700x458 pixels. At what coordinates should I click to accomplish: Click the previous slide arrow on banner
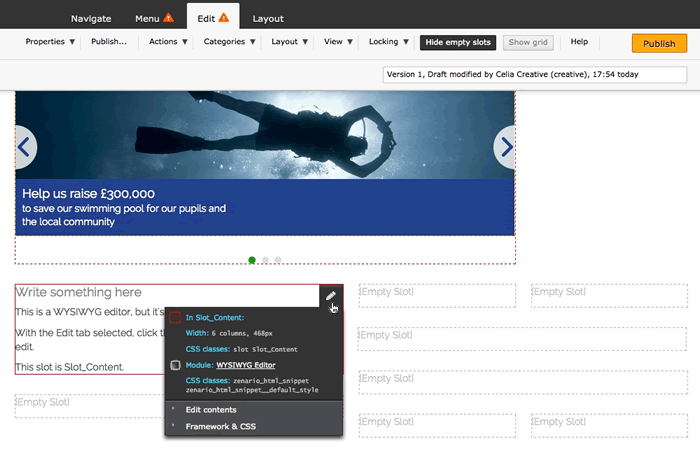[25, 147]
